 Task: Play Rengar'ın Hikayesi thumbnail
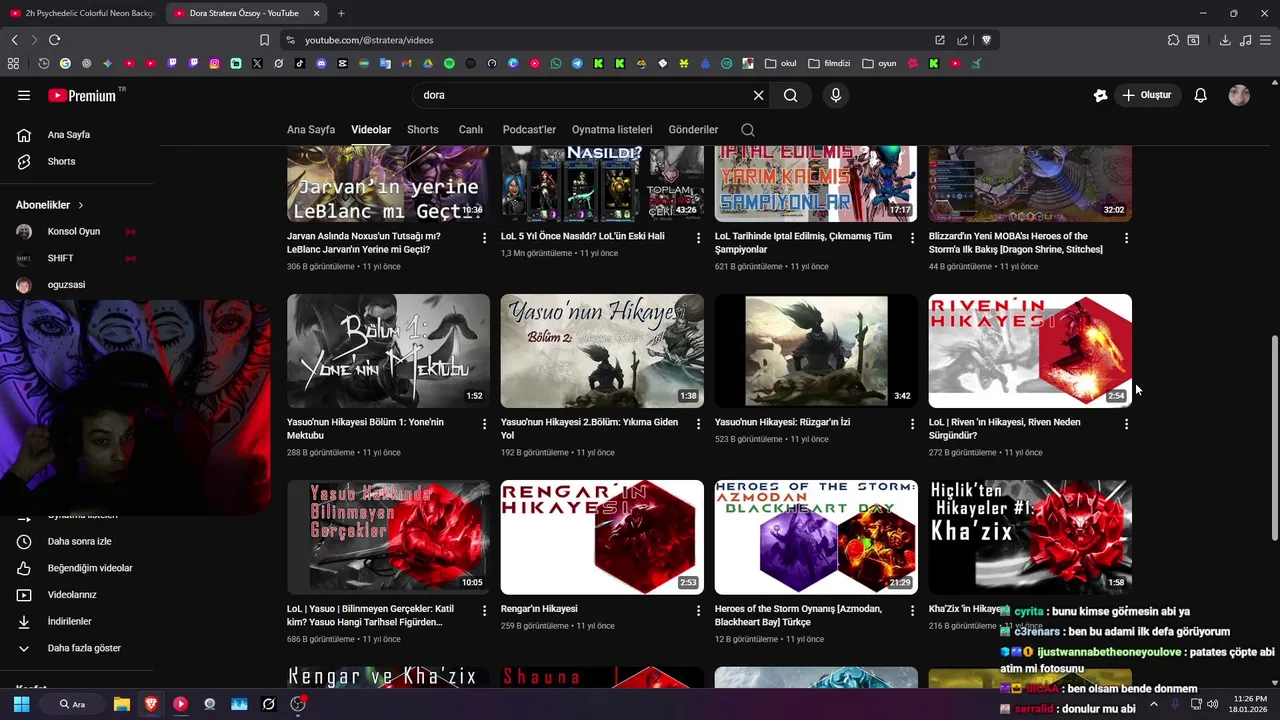[x=602, y=537]
